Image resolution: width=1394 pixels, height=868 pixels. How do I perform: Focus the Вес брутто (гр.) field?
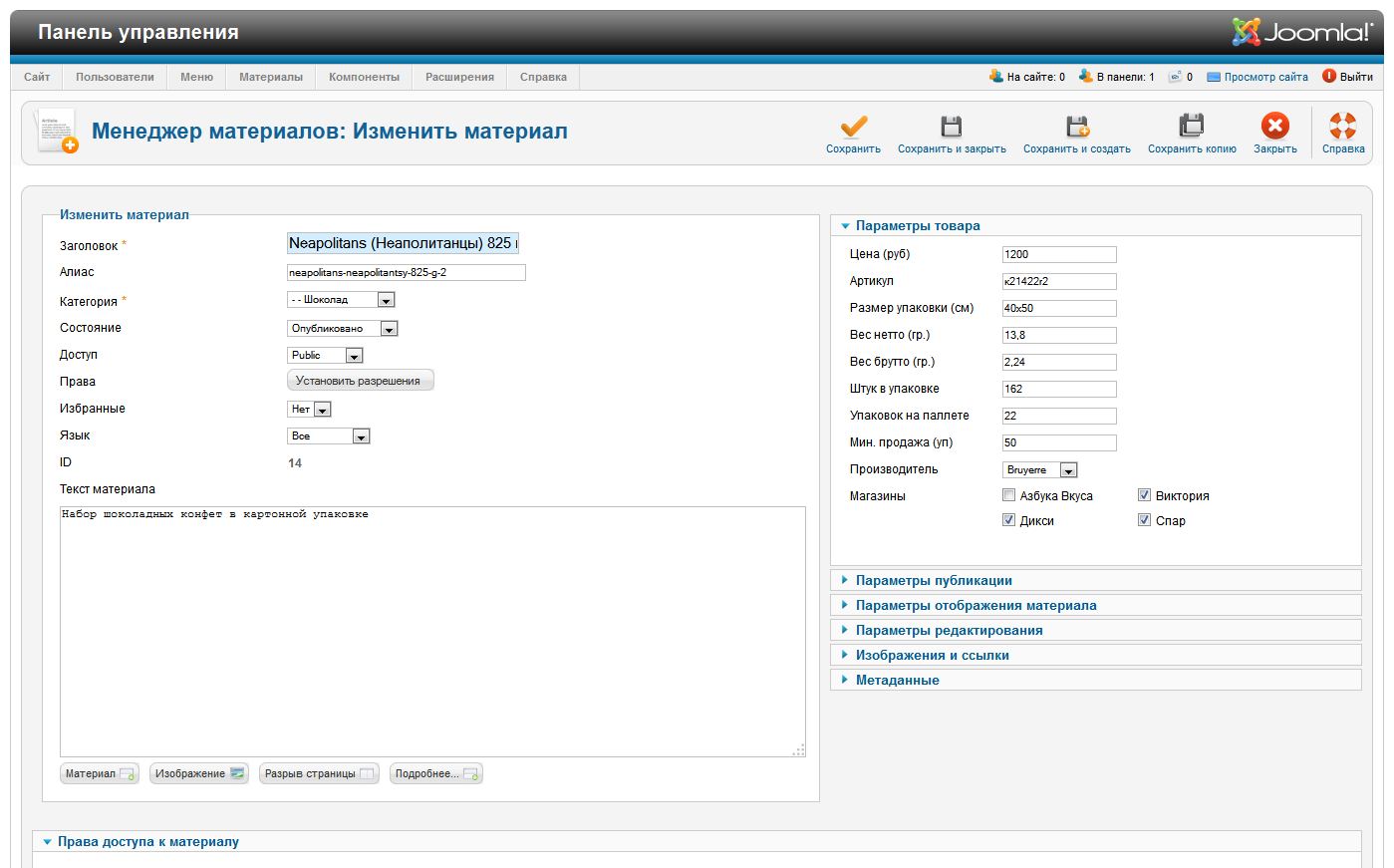tap(1059, 362)
